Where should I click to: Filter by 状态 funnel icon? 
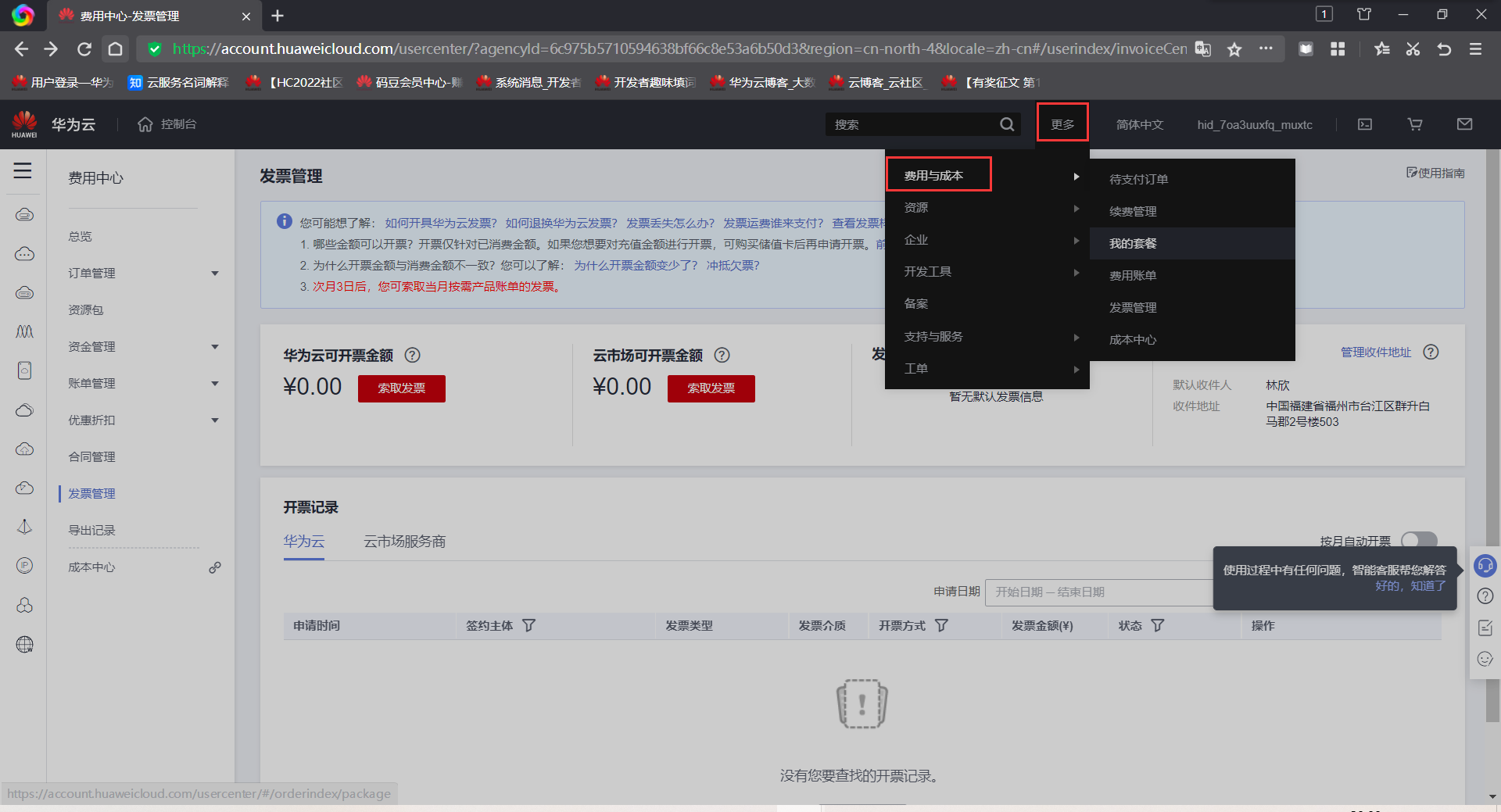click(x=1158, y=625)
